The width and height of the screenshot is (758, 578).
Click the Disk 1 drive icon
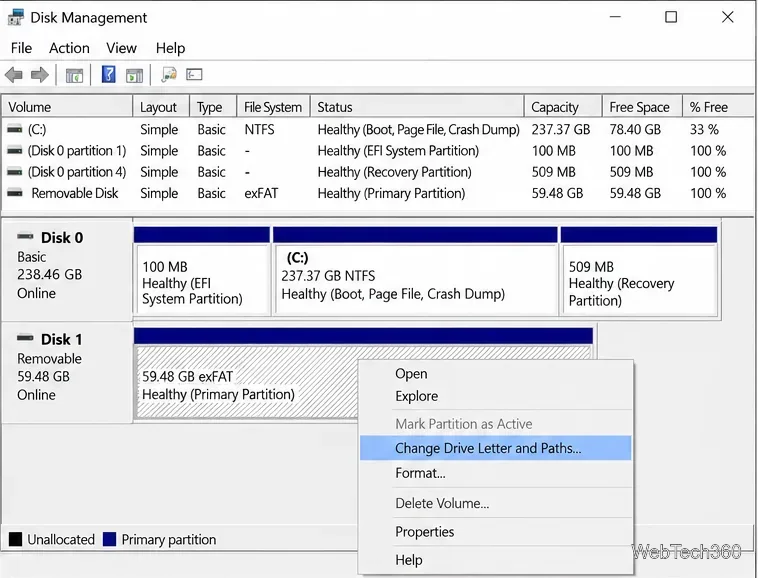25,338
